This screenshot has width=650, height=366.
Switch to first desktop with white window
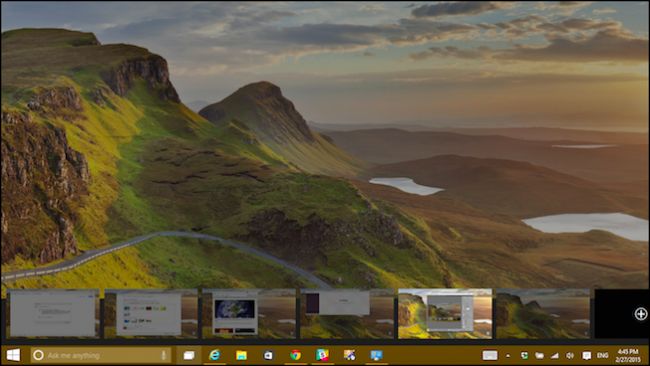point(53,314)
